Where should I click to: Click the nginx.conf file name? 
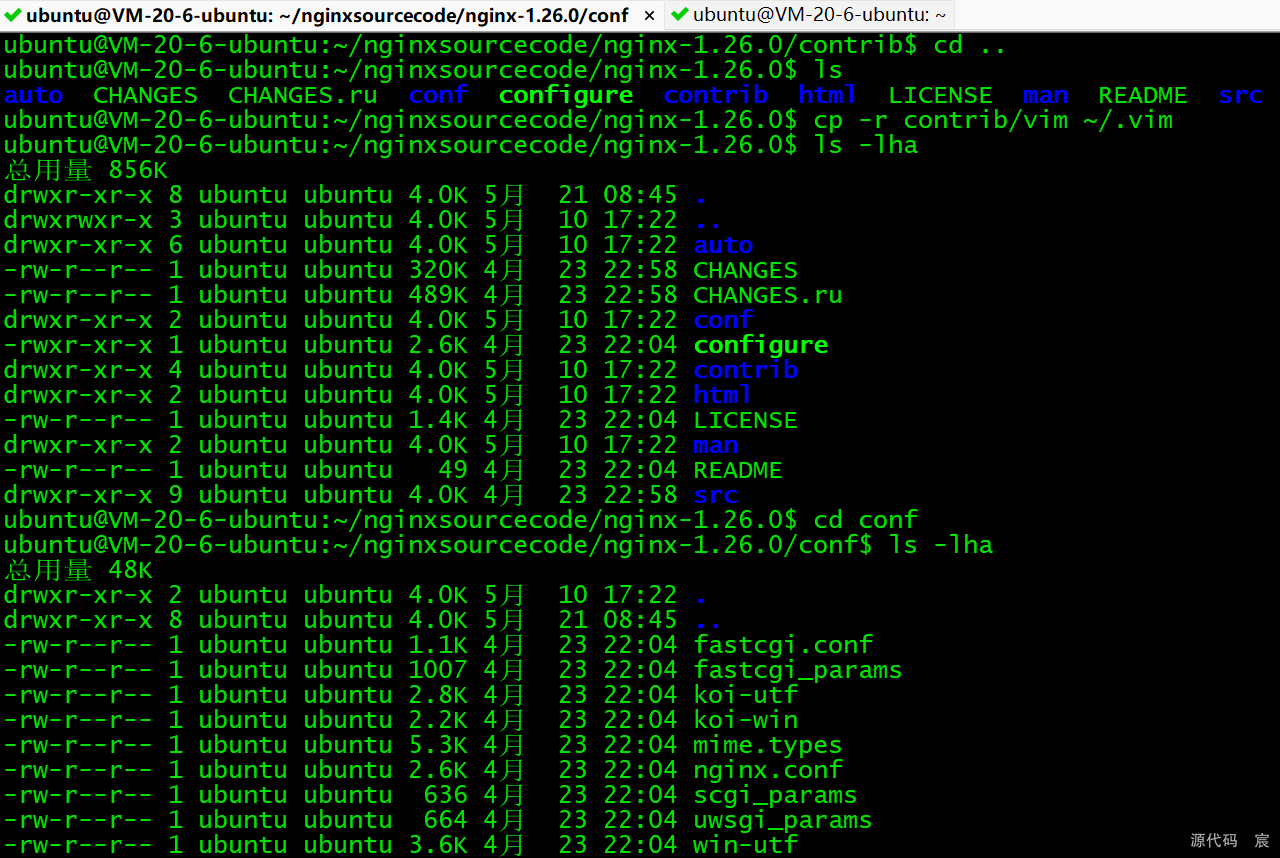click(x=768, y=770)
